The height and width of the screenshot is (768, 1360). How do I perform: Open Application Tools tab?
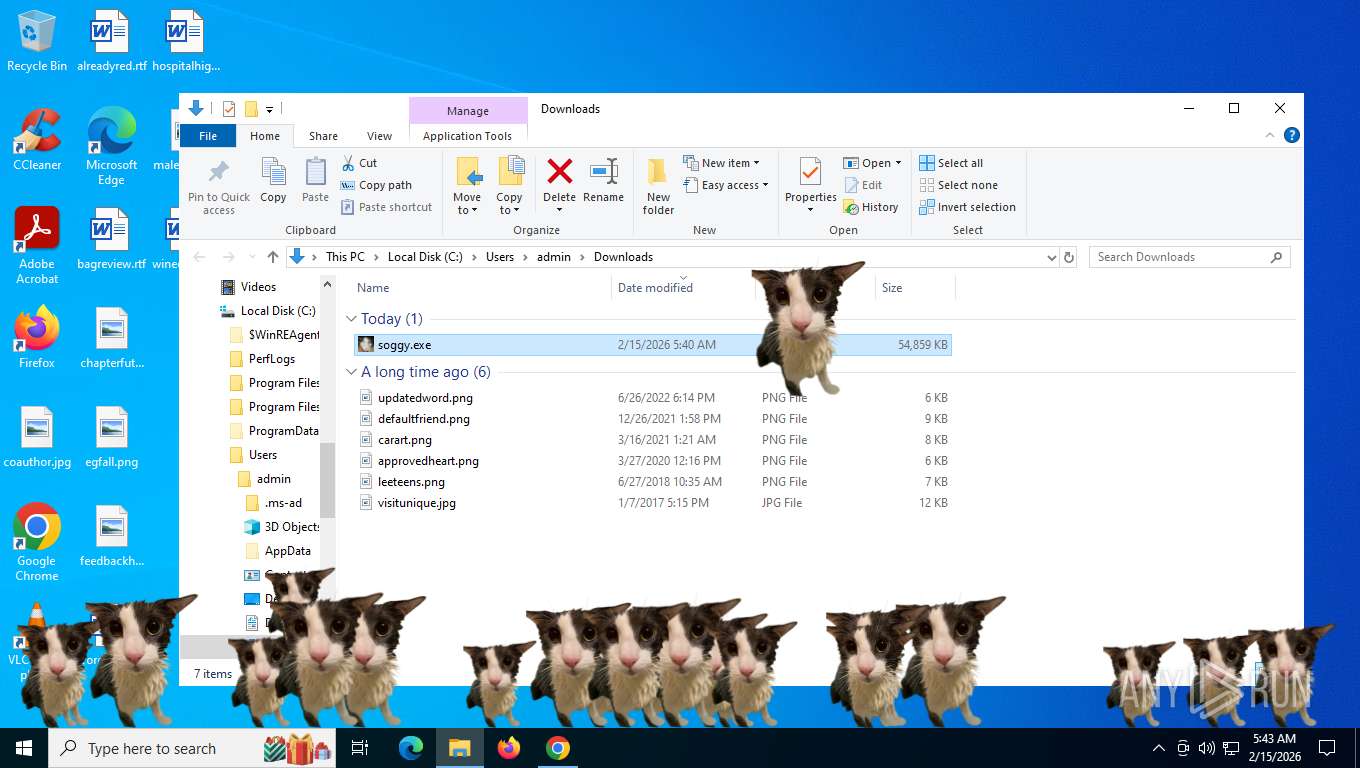[467, 136]
